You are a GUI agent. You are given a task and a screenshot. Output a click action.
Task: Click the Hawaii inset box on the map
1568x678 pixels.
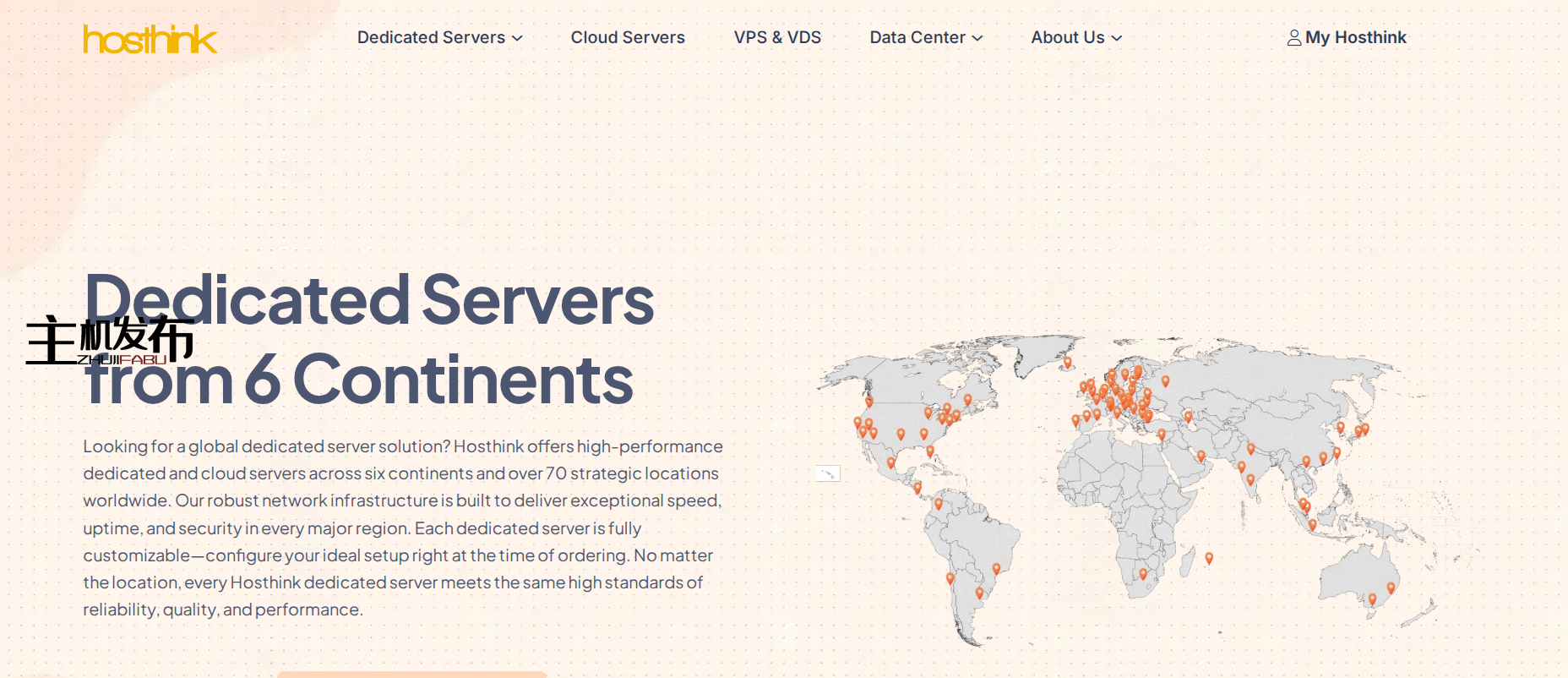point(828,473)
